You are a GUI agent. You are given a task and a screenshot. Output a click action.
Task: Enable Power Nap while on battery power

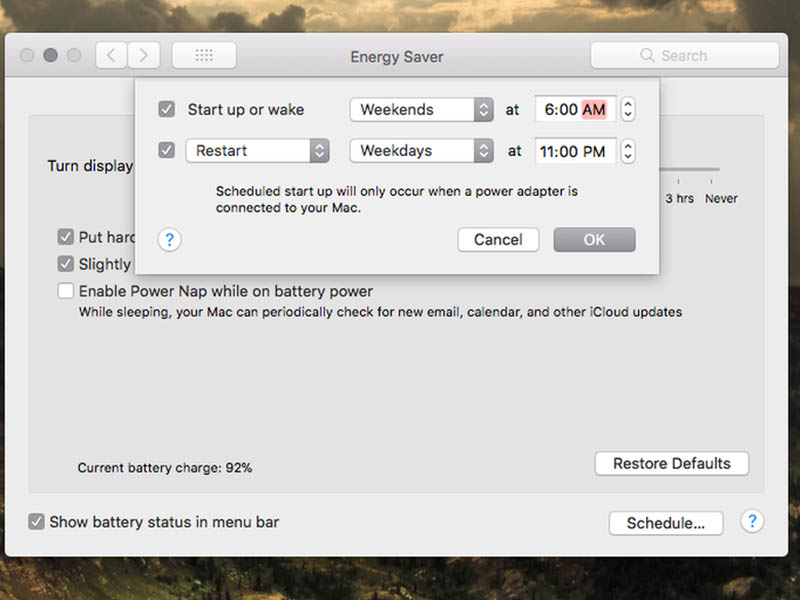66,292
